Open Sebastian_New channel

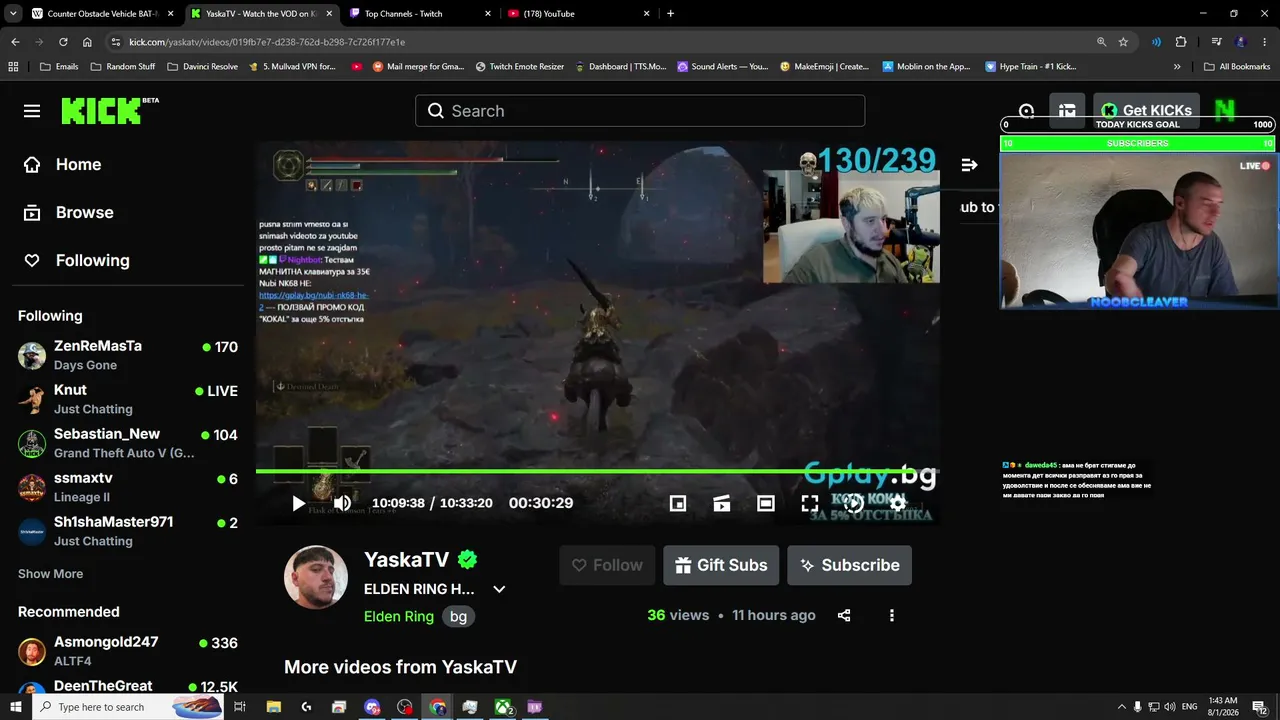click(128, 443)
